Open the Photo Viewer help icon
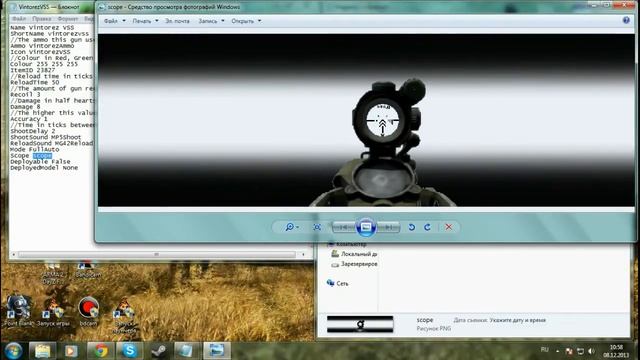 626,20
